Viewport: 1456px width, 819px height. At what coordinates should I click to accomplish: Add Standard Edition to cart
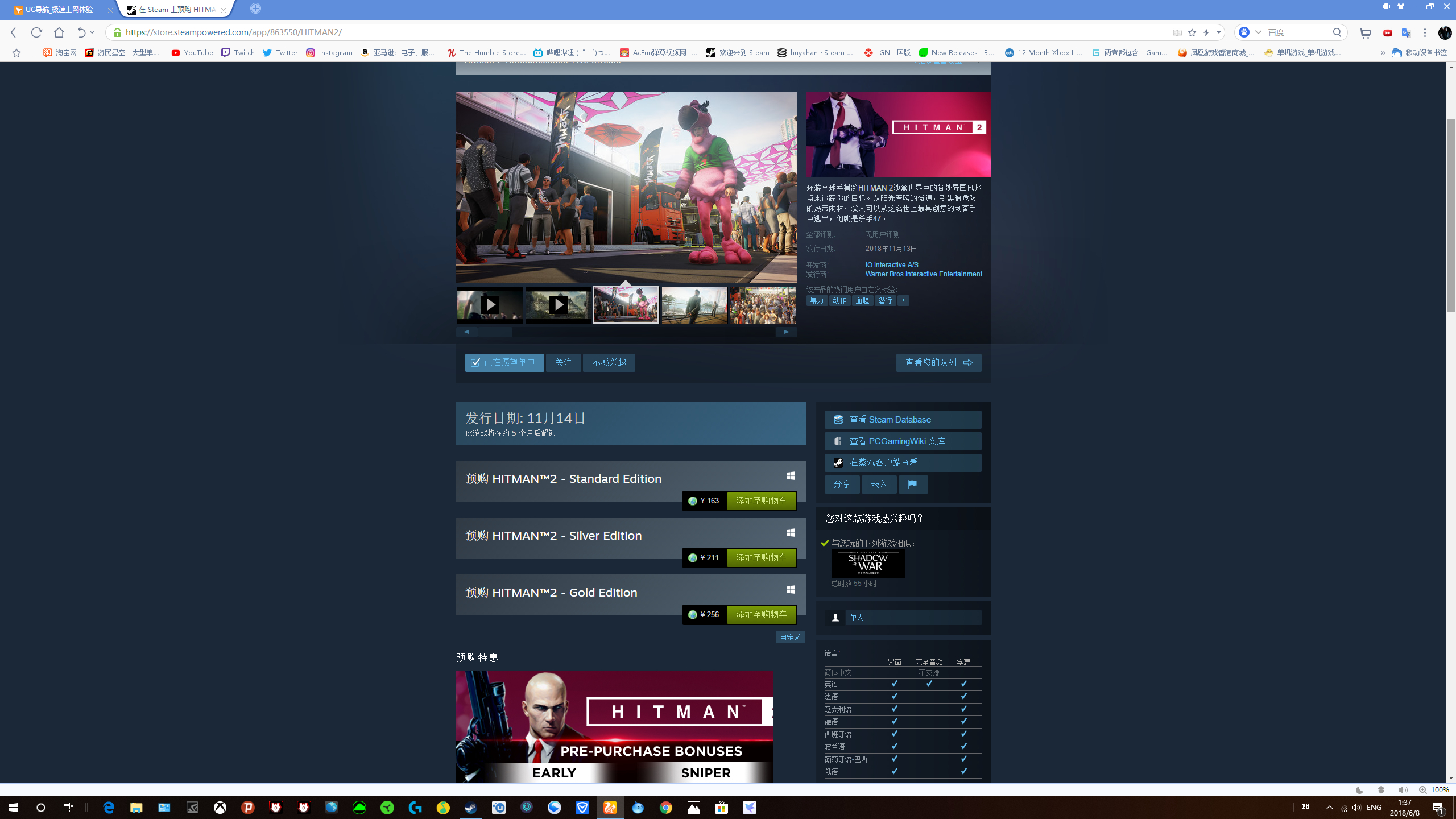761,501
